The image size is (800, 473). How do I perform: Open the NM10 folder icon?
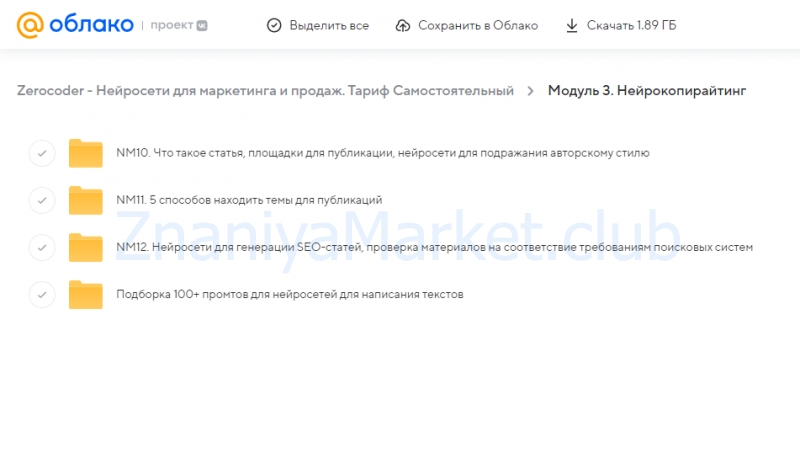(x=86, y=153)
